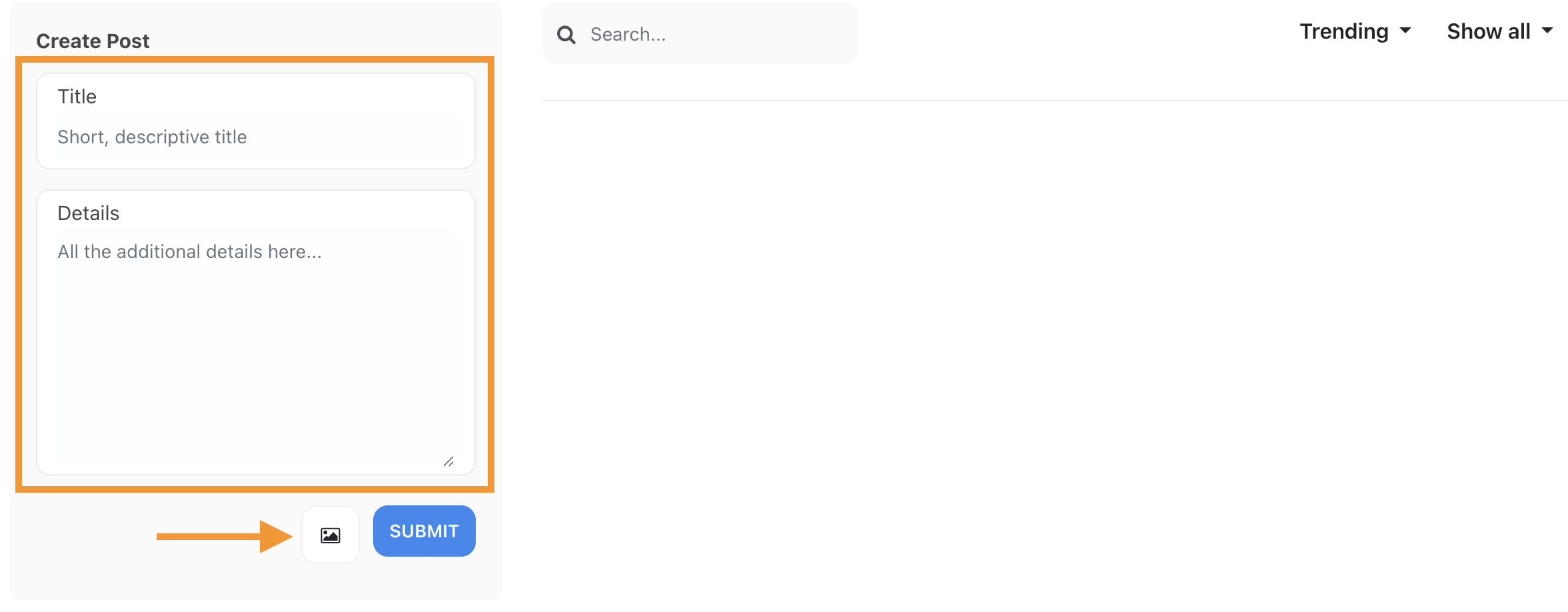Click the Details textarea resize handle
Screen dimensions: 1568x612
(x=448, y=461)
